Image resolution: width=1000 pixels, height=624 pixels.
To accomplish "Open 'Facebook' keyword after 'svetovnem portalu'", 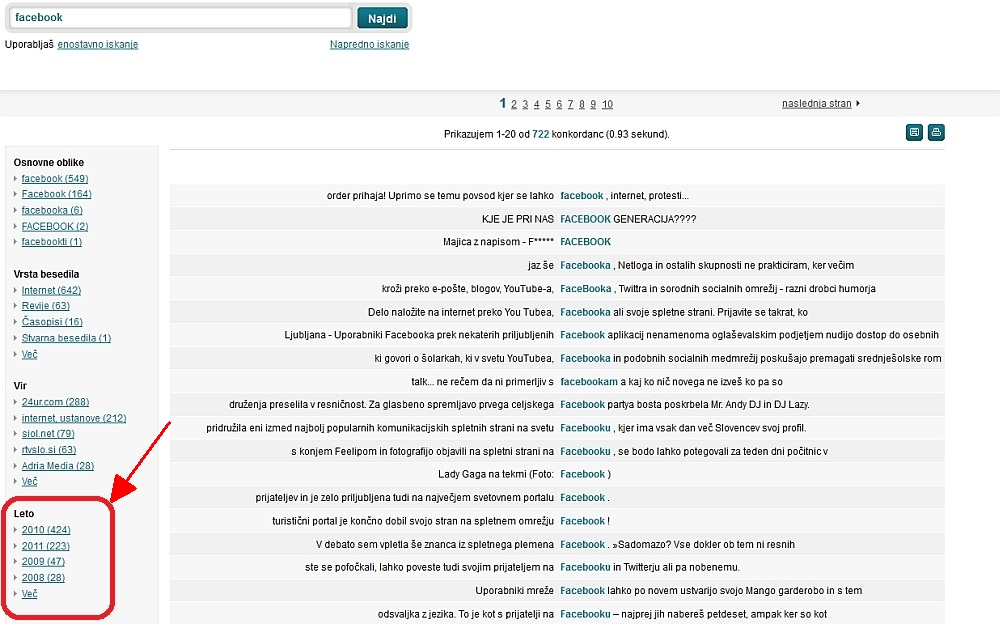I will (582, 498).
